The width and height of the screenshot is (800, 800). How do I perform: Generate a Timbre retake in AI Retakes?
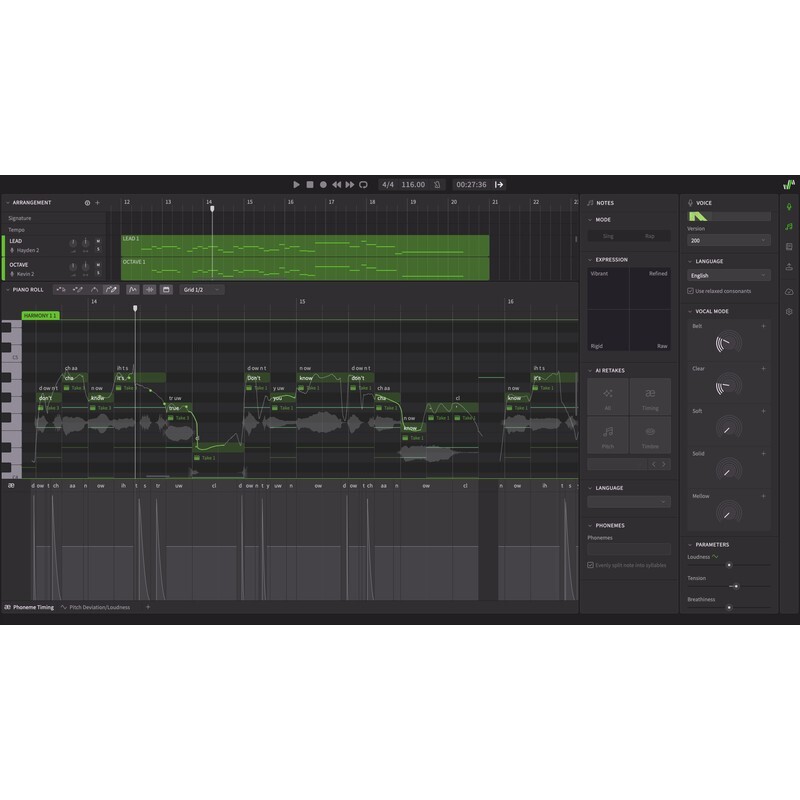[x=649, y=436]
